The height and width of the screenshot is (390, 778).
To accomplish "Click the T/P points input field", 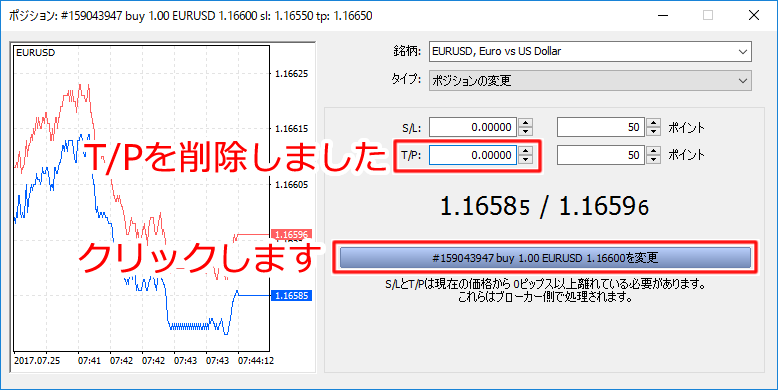I will click(601, 155).
